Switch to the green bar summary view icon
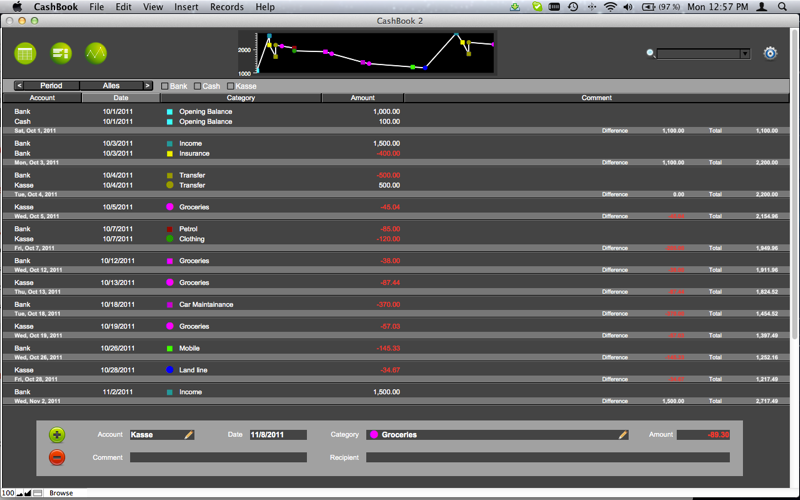The height and width of the screenshot is (500, 800). pyautogui.click(x=61, y=53)
